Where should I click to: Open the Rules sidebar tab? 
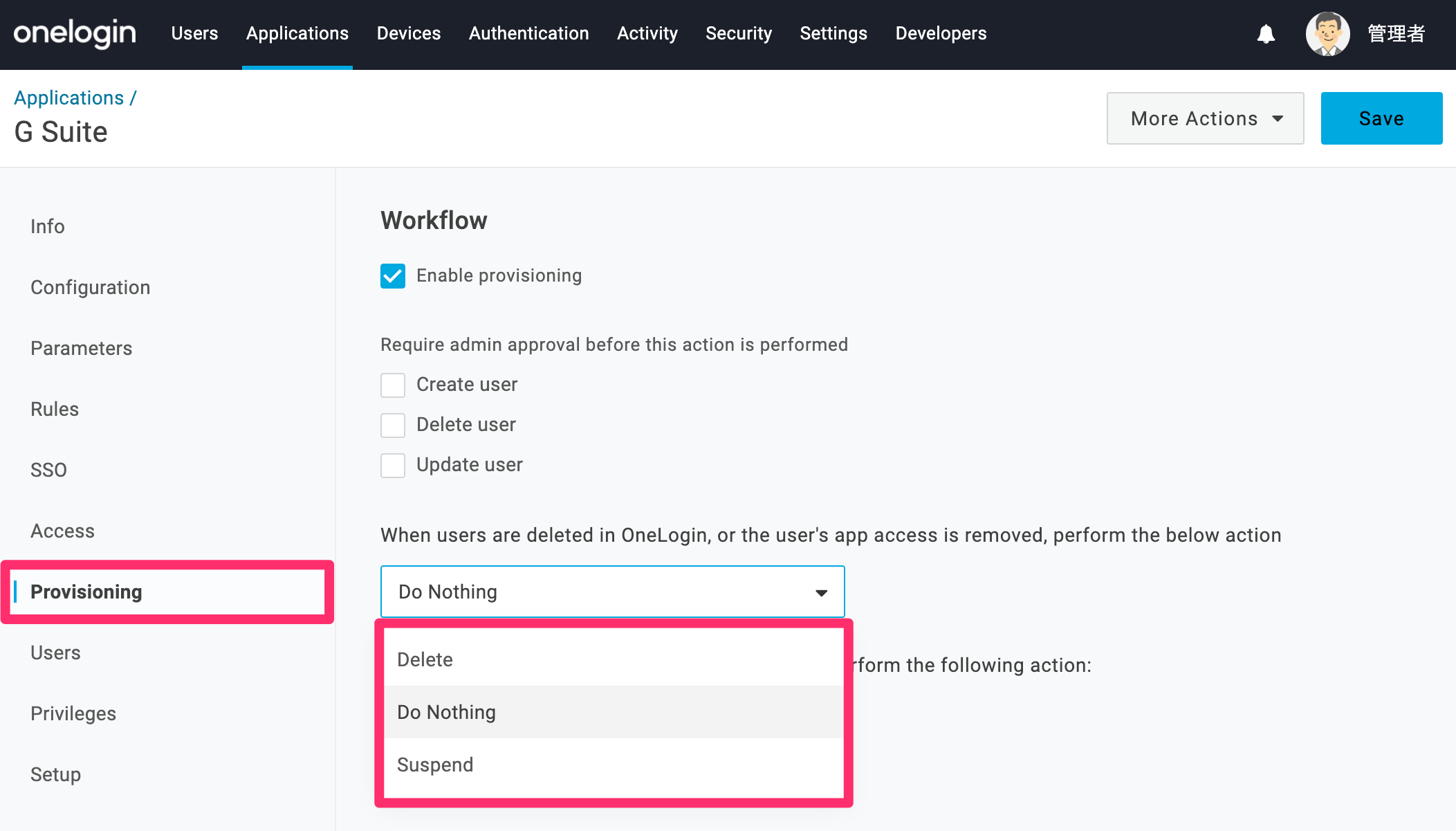pos(55,409)
